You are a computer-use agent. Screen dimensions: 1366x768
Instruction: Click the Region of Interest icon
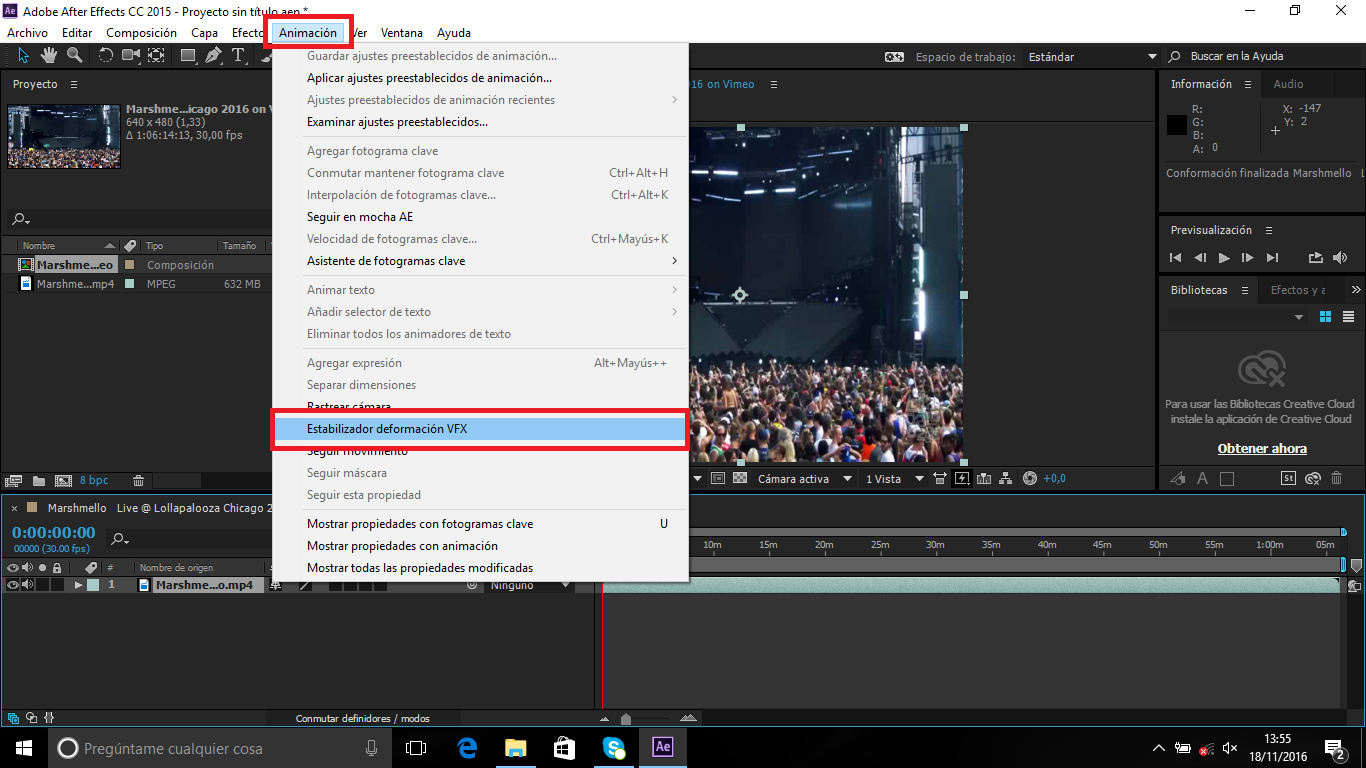pos(718,479)
